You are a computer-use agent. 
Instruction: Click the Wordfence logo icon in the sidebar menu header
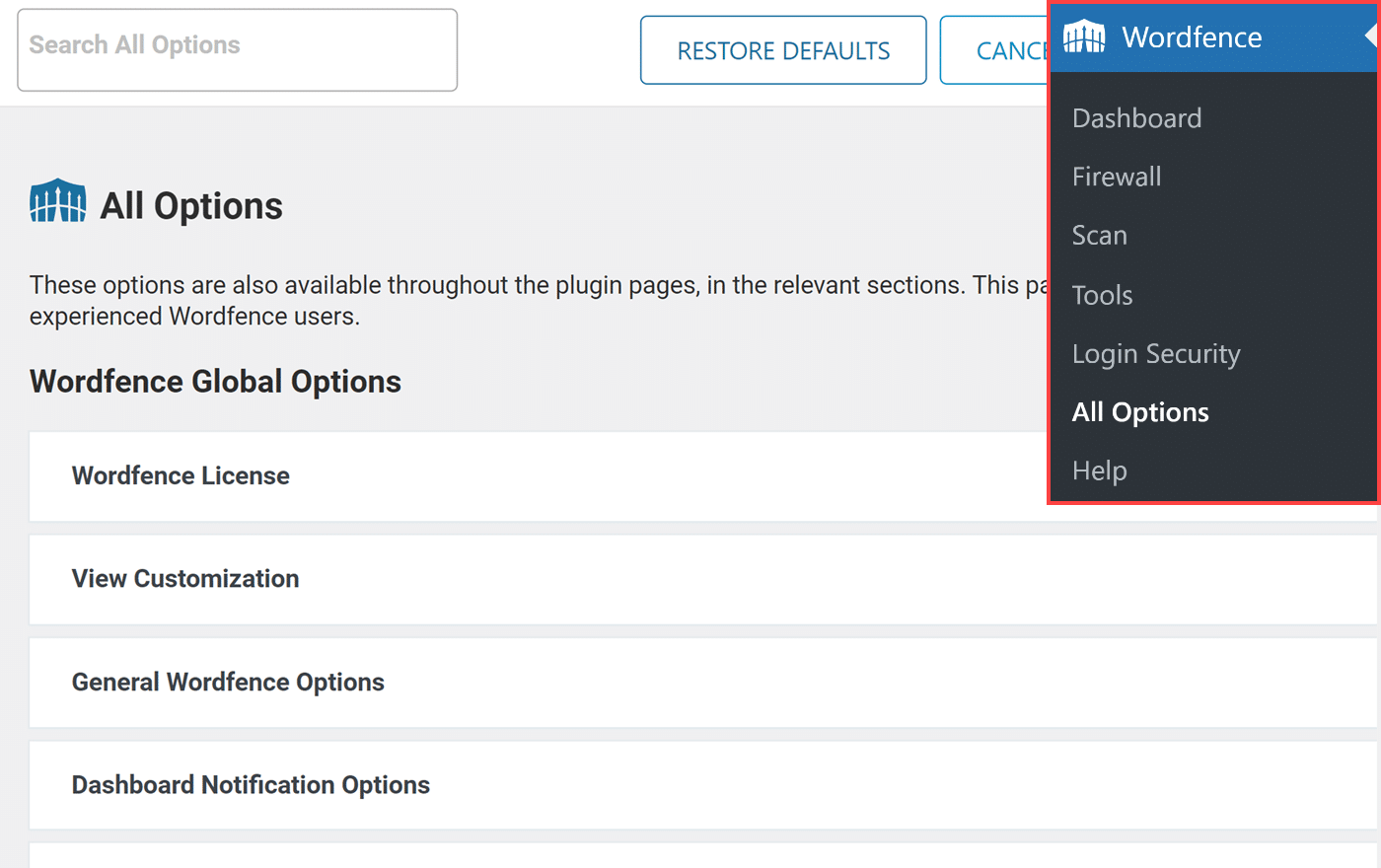coord(1084,37)
